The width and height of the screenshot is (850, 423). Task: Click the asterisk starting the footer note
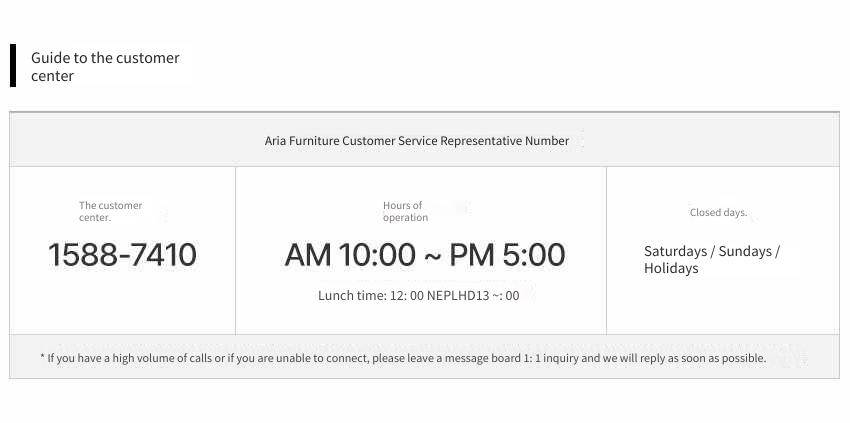(x=42, y=357)
